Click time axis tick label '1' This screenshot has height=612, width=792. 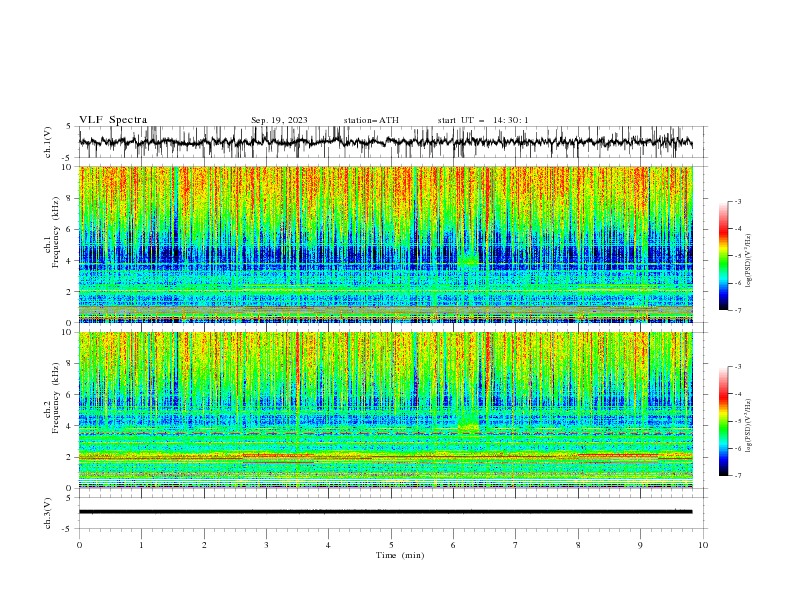(141, 545)
